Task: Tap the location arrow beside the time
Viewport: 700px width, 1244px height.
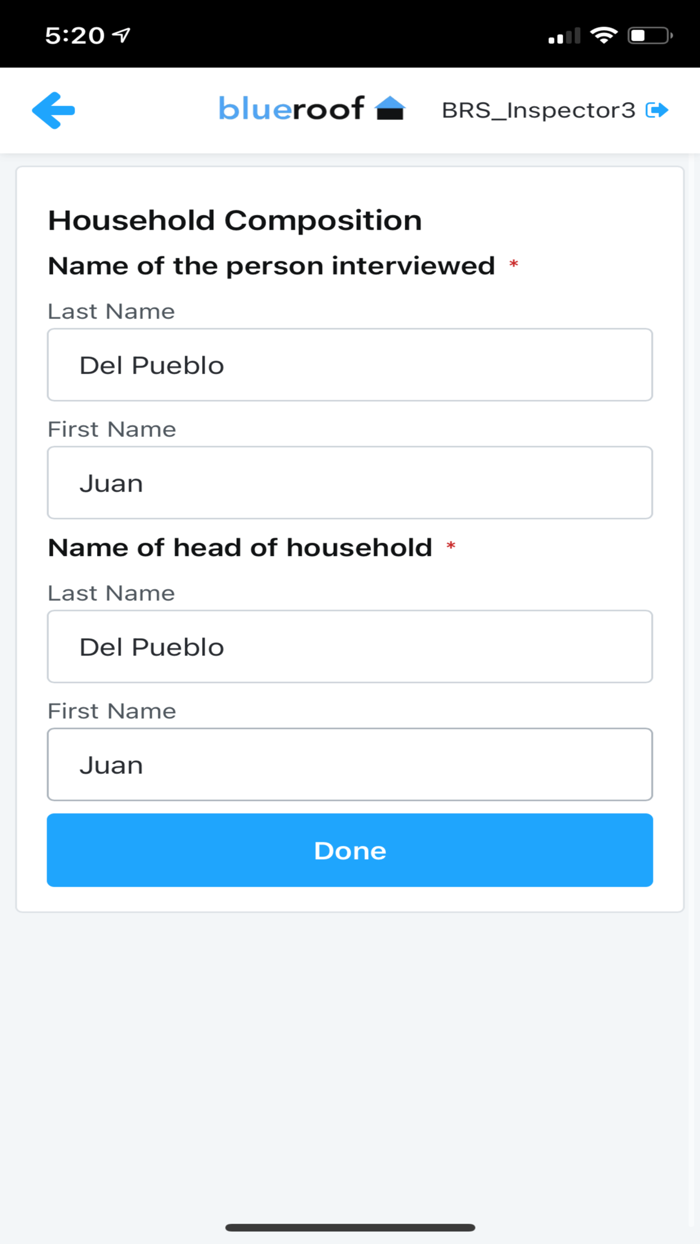Action: [122, 35]
